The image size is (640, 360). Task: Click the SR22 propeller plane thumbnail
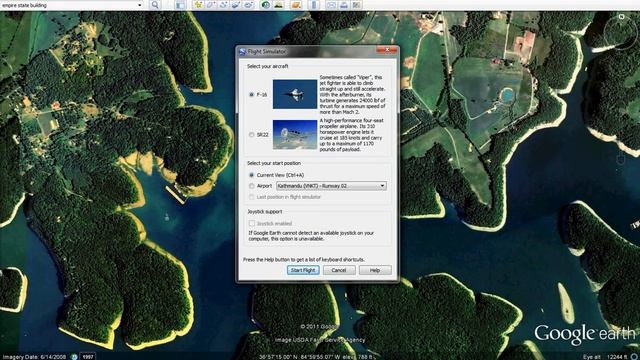[295, 135]
